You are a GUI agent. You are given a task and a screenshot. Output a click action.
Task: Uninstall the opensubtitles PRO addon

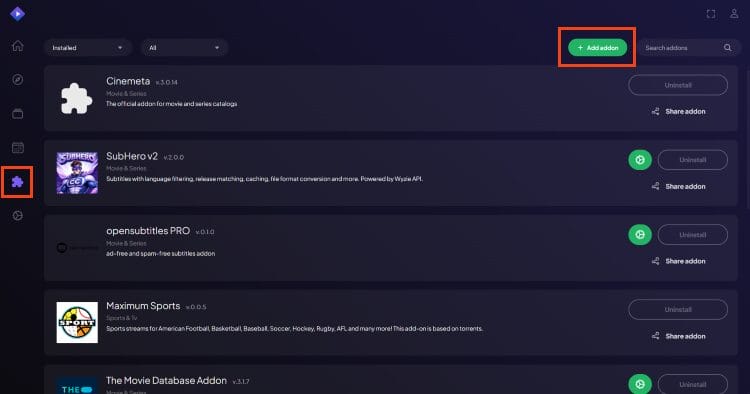coord(693,235)
